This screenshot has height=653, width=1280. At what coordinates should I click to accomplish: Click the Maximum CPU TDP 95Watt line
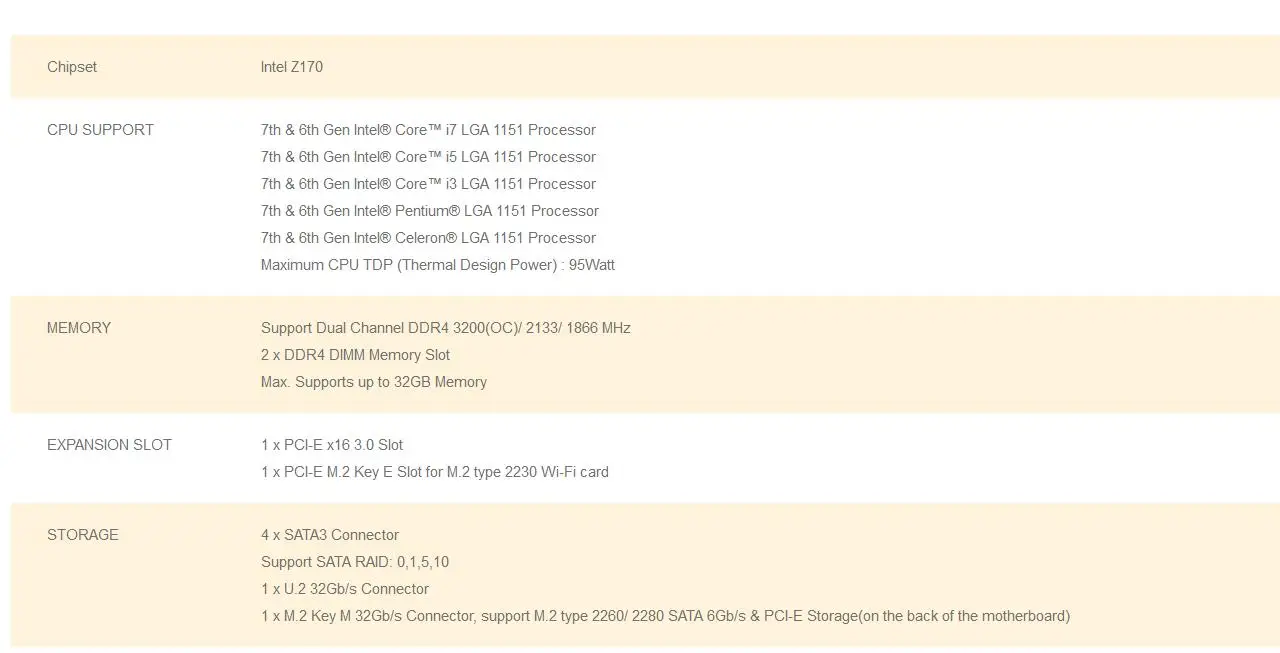(438, 265)
